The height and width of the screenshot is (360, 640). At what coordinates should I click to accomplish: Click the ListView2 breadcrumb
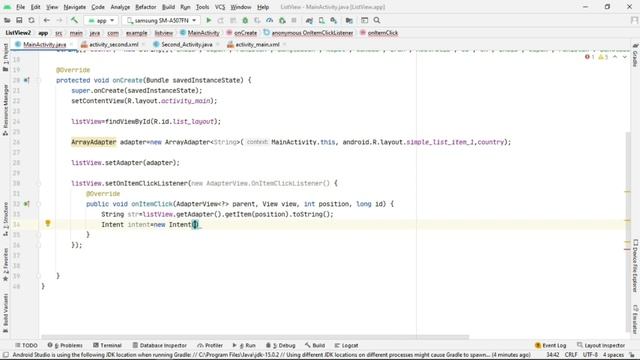[x=18, y=33]
